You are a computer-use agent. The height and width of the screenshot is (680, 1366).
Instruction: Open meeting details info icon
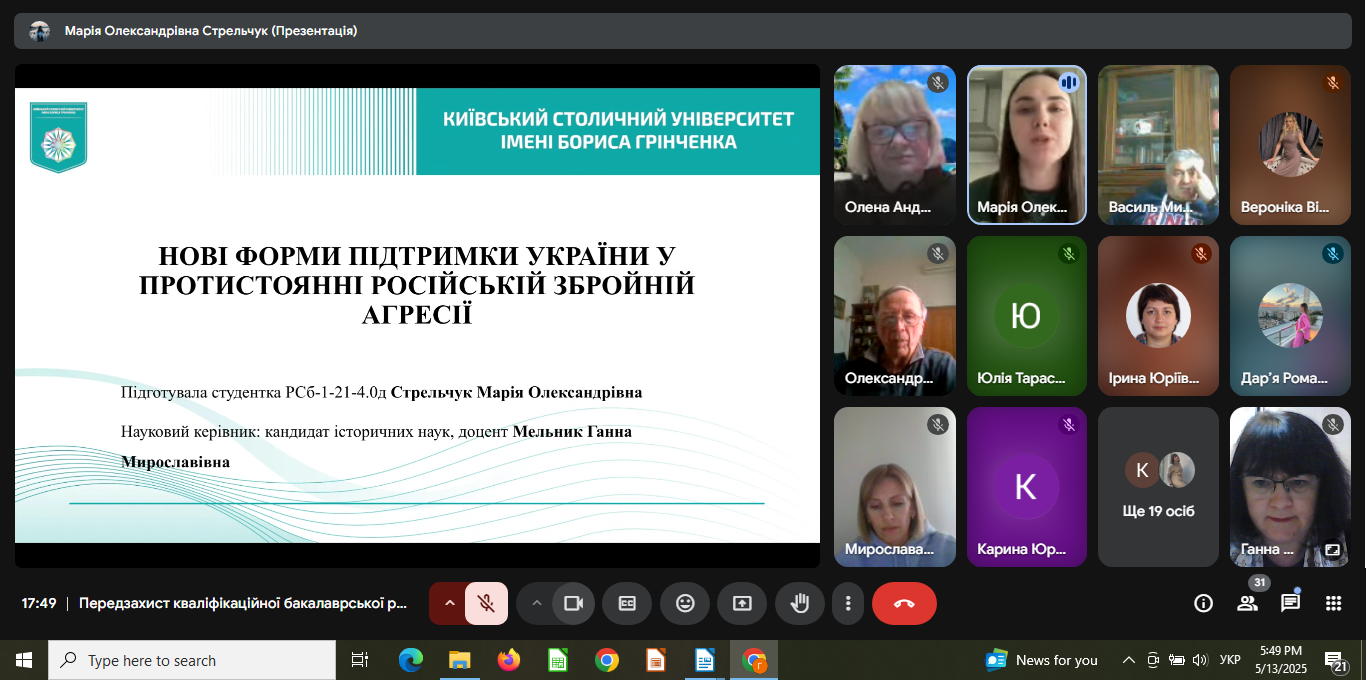click(1204, 603)
